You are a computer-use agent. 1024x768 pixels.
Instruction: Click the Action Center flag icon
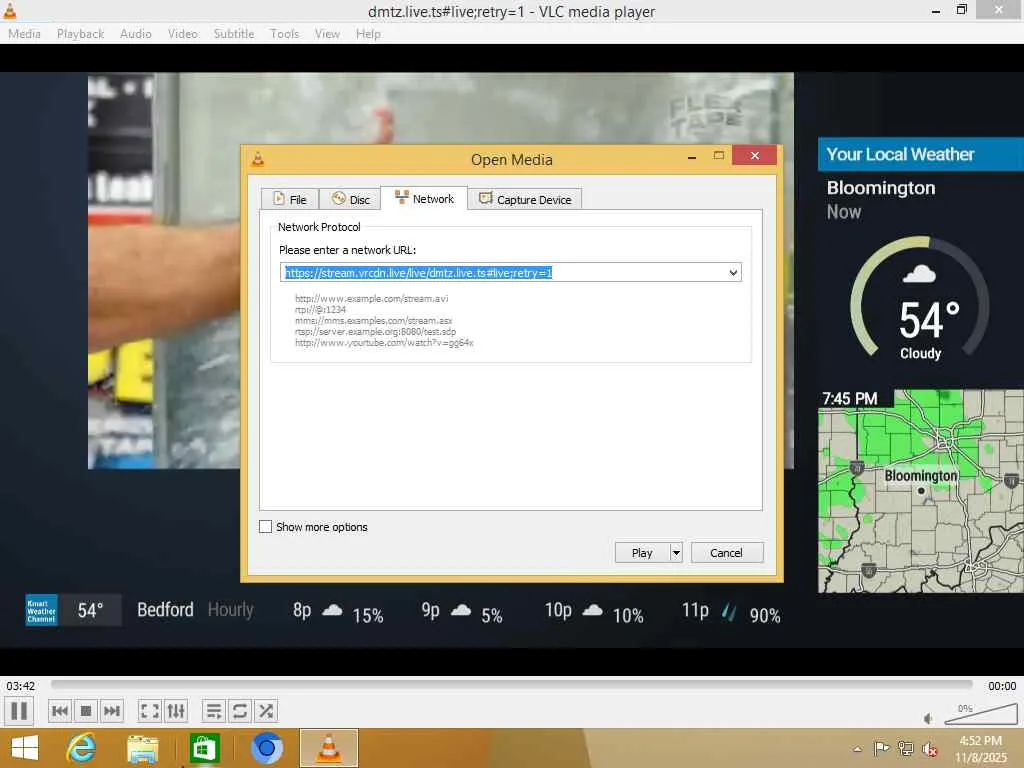coord(882,748)
